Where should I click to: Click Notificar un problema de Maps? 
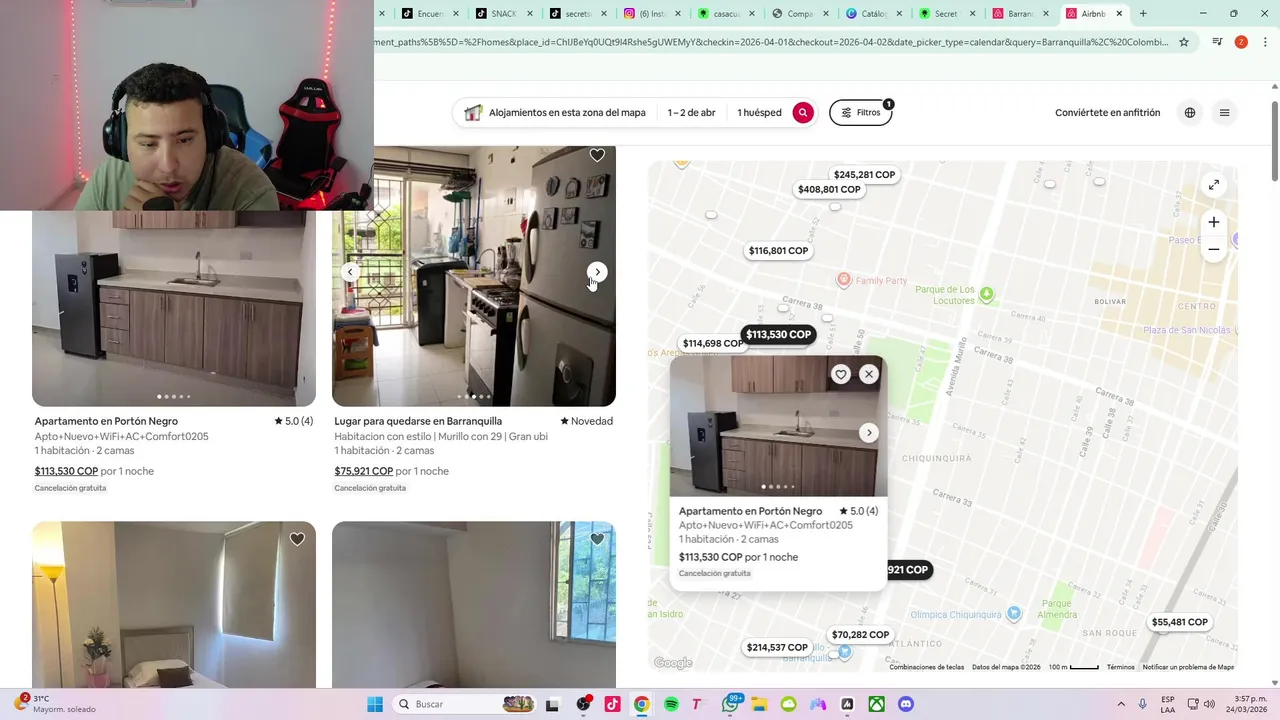tap(1188, 667)
